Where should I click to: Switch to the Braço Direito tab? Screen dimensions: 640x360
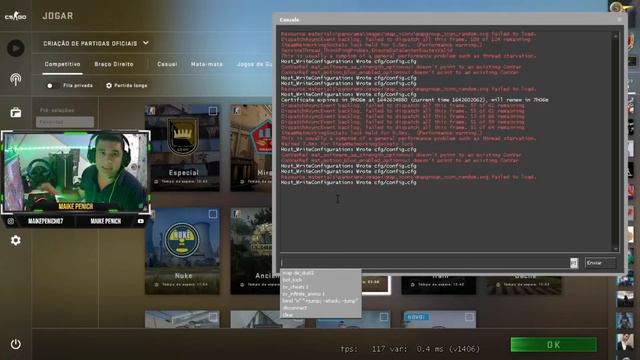tap(114, 64)
